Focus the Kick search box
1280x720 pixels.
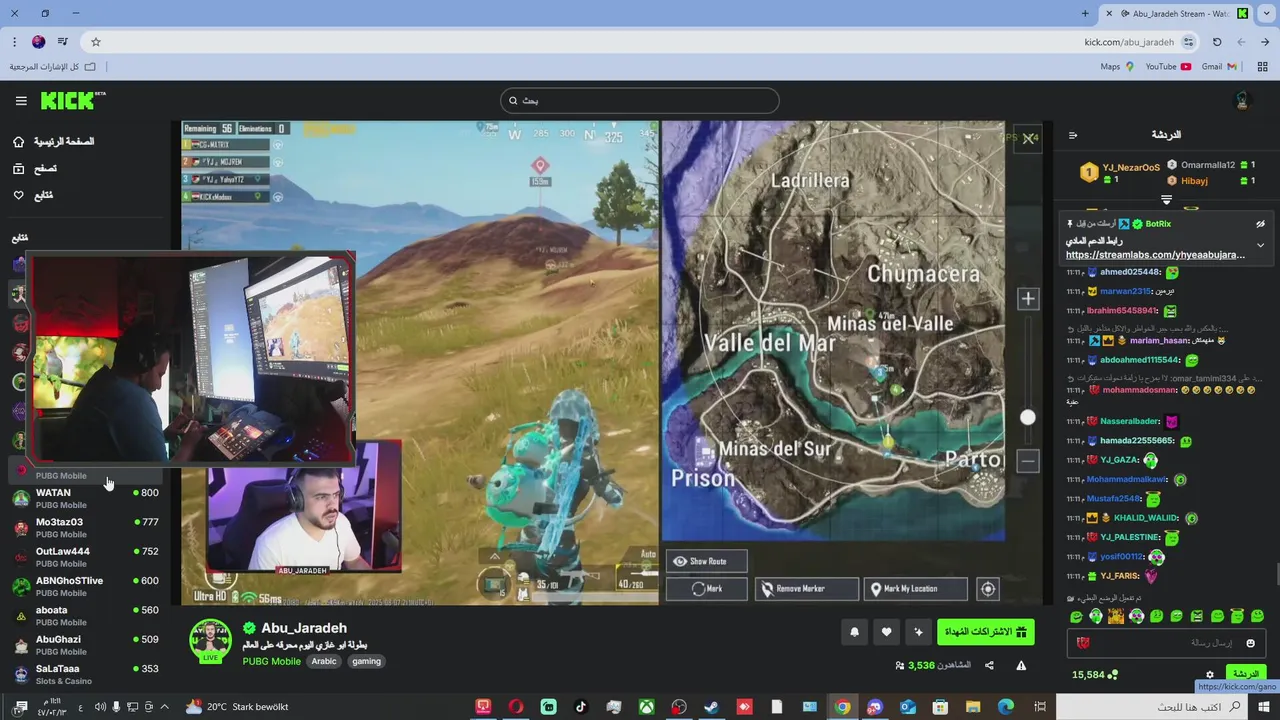point(640,101)
